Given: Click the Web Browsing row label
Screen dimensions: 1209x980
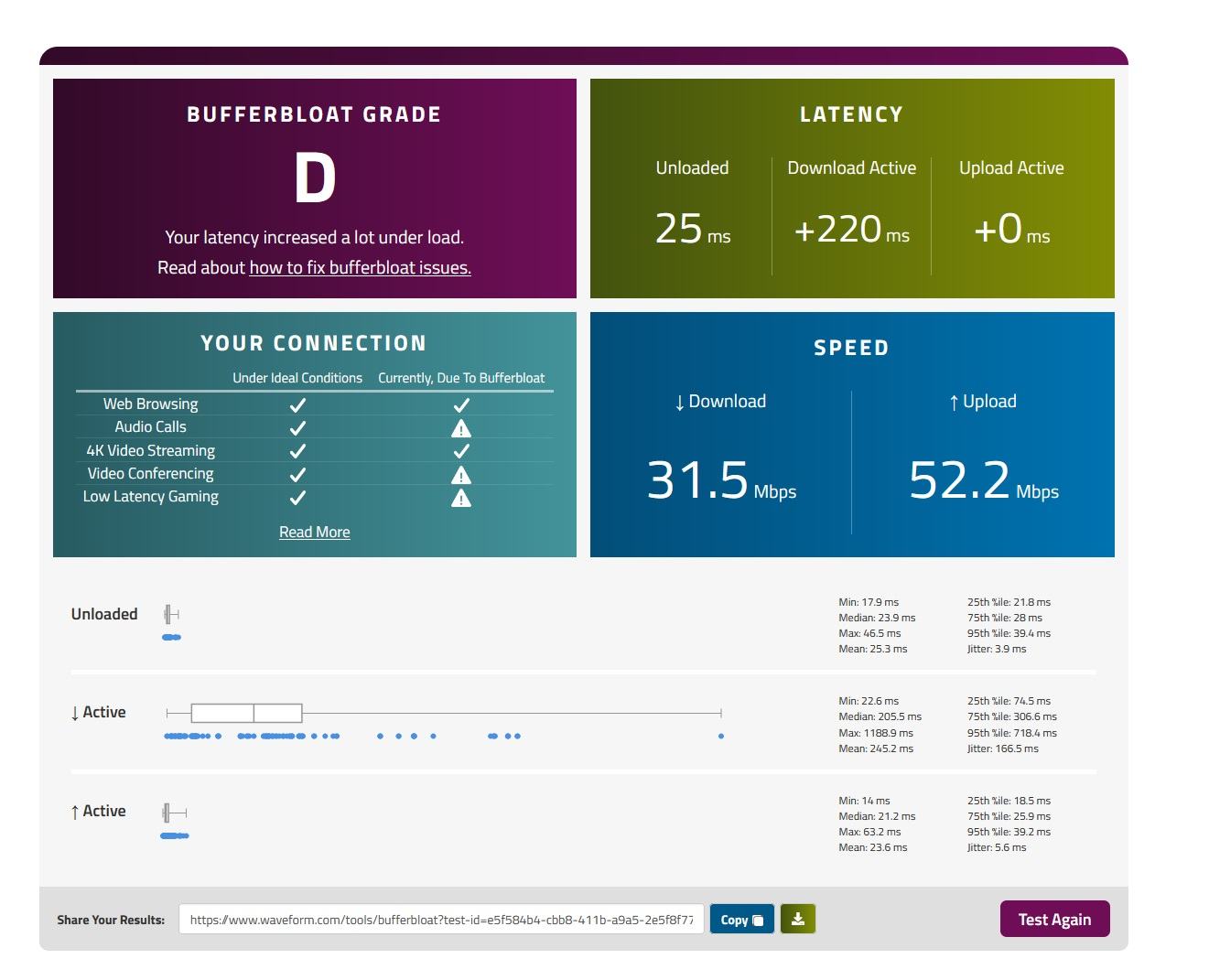Looking at the screenshot, I should 150,404.
